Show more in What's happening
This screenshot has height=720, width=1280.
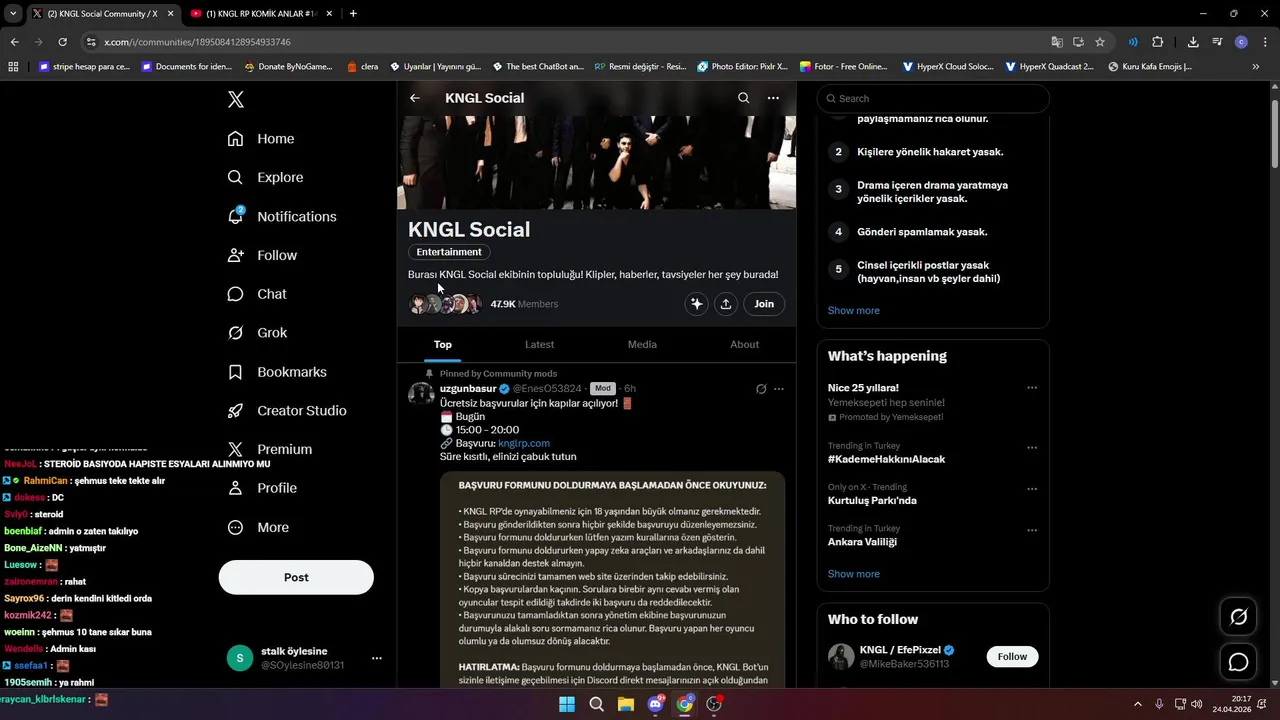[x=854, y=574]
